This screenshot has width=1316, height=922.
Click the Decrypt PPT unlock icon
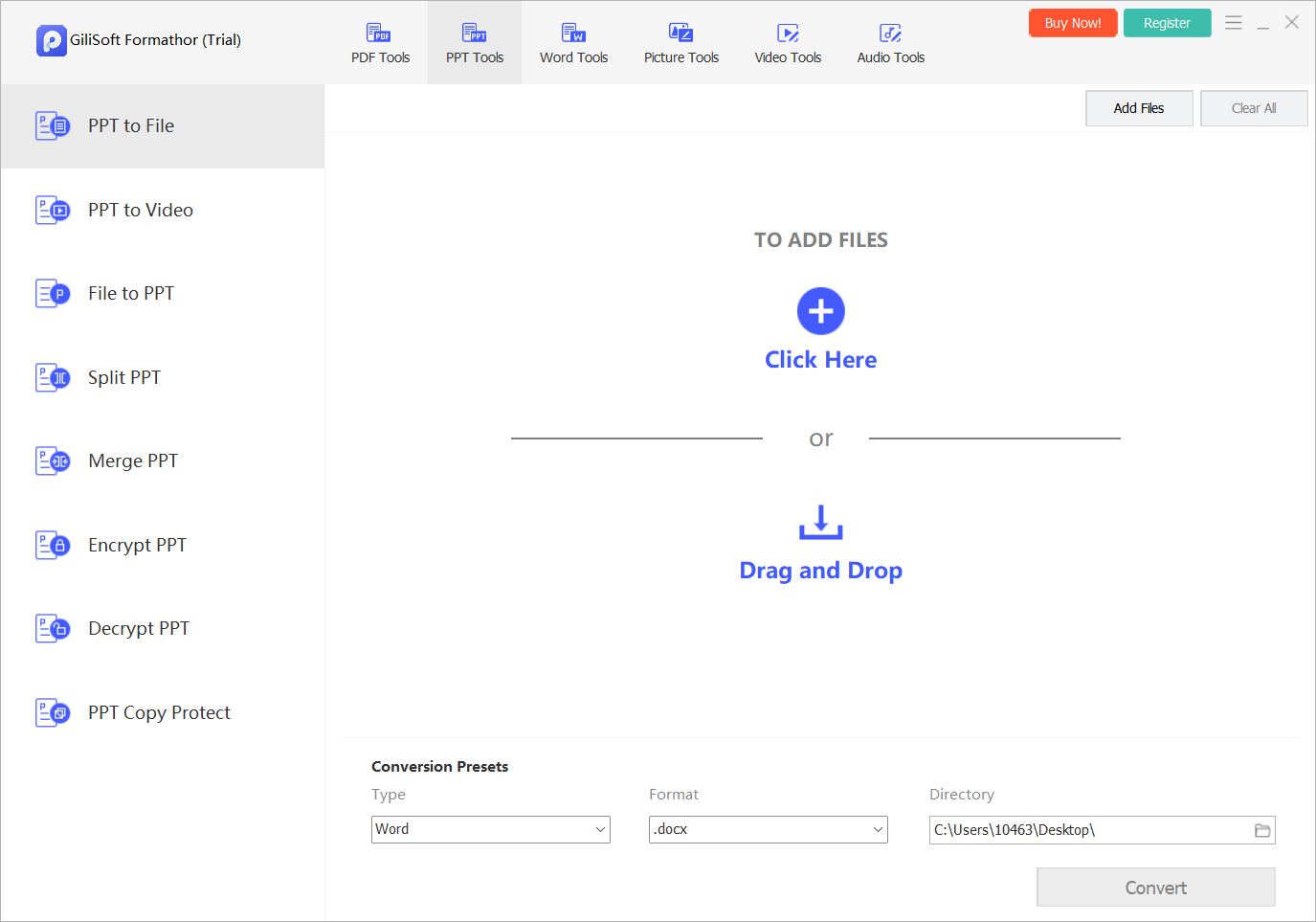[x=53, y=628]
